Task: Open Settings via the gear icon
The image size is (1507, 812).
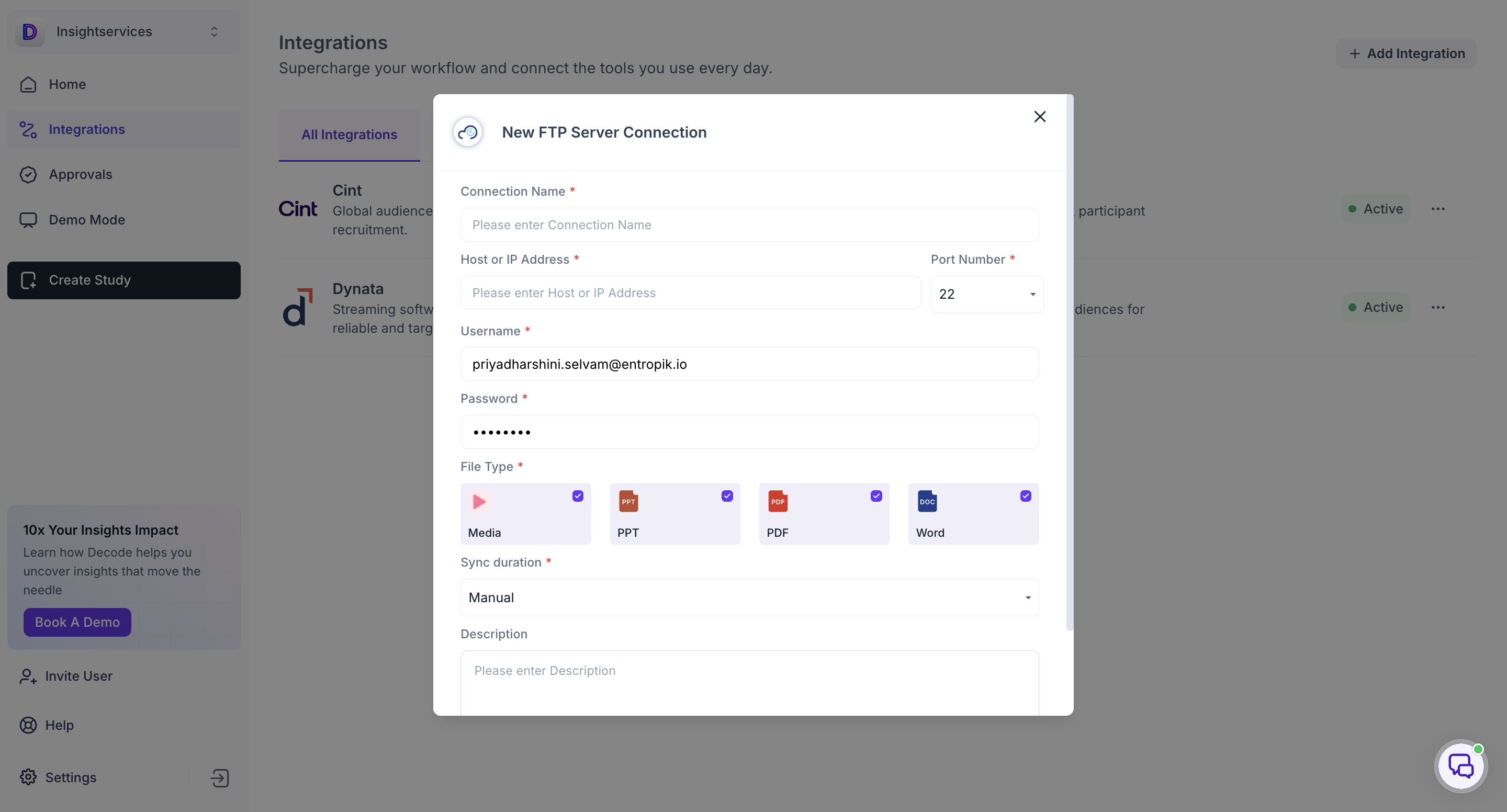Action: pos(28,777)
